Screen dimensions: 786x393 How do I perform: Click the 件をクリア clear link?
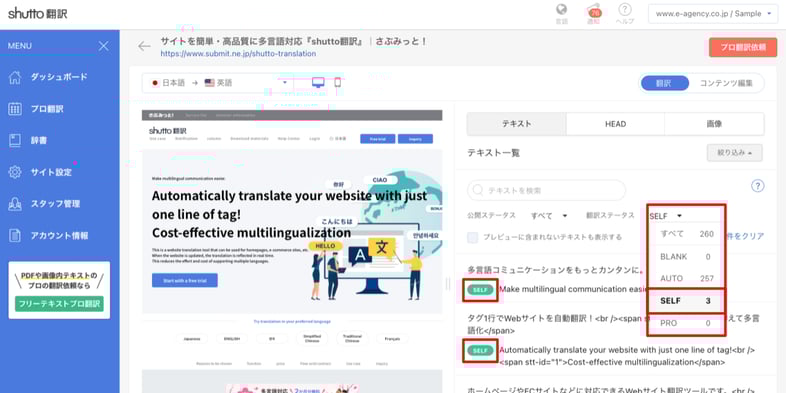click(x=744, y=236)
